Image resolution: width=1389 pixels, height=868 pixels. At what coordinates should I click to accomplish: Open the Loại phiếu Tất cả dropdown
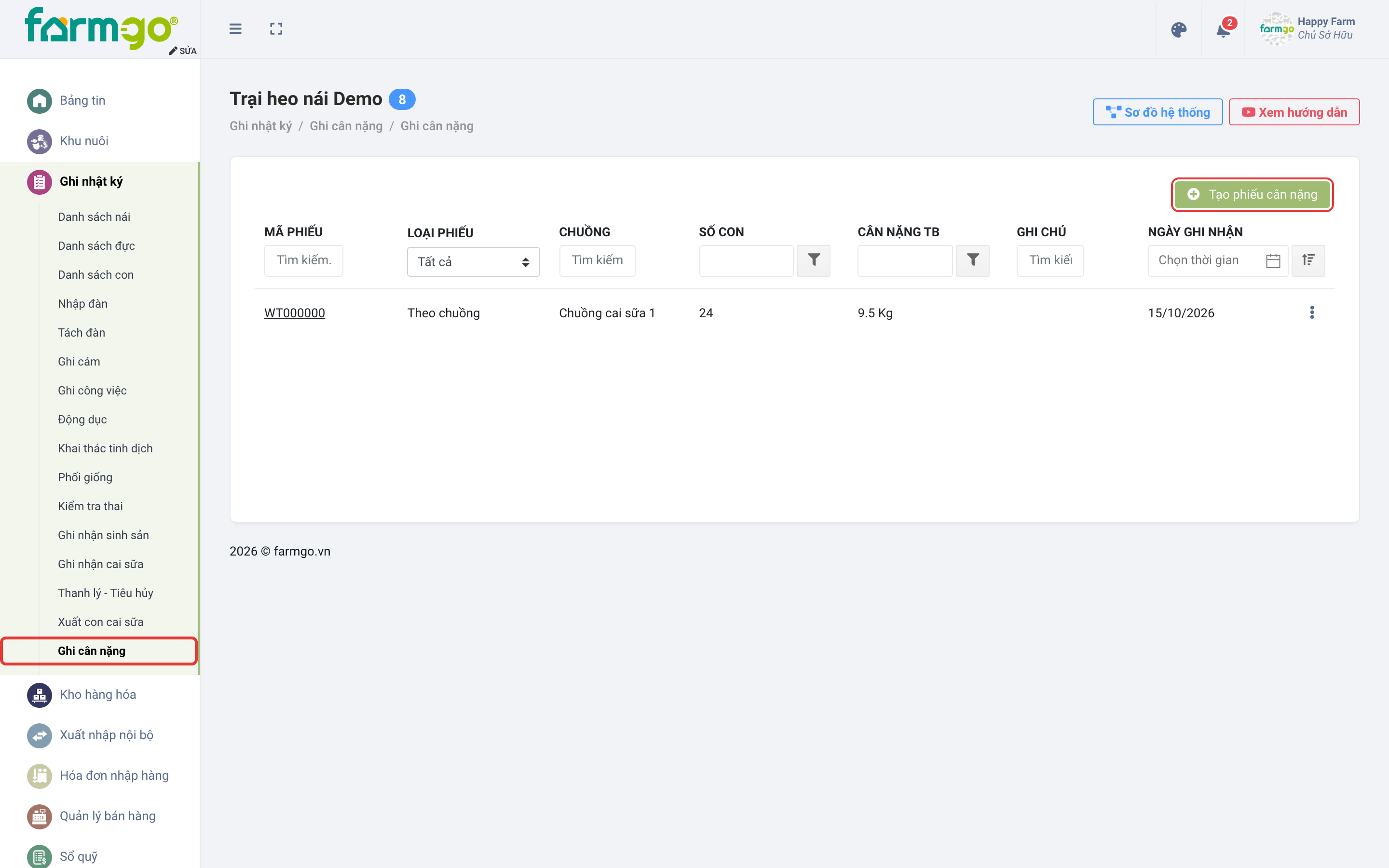[x=474, y=262]
